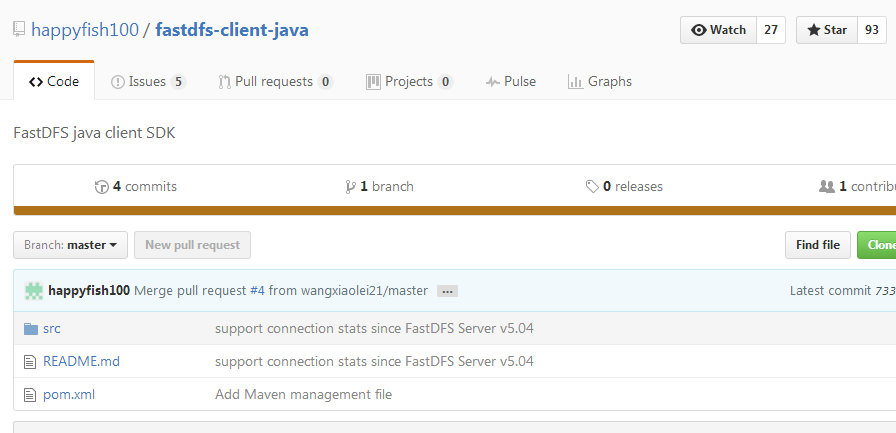Watch the repository

click(x=718, y=30)
